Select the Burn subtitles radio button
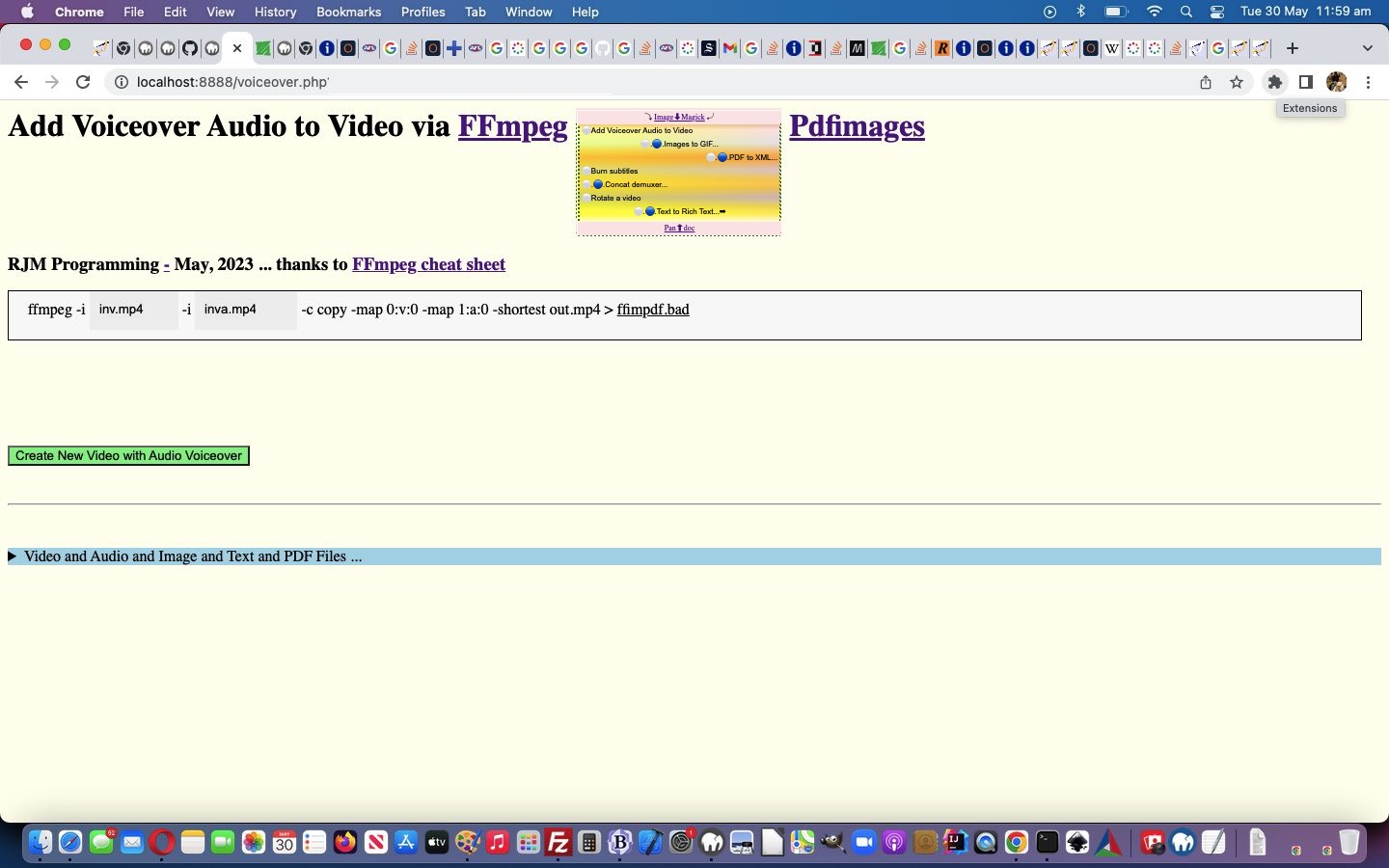Image resolution: width=1389 pixels, height=868 pixels. point(586,171)
